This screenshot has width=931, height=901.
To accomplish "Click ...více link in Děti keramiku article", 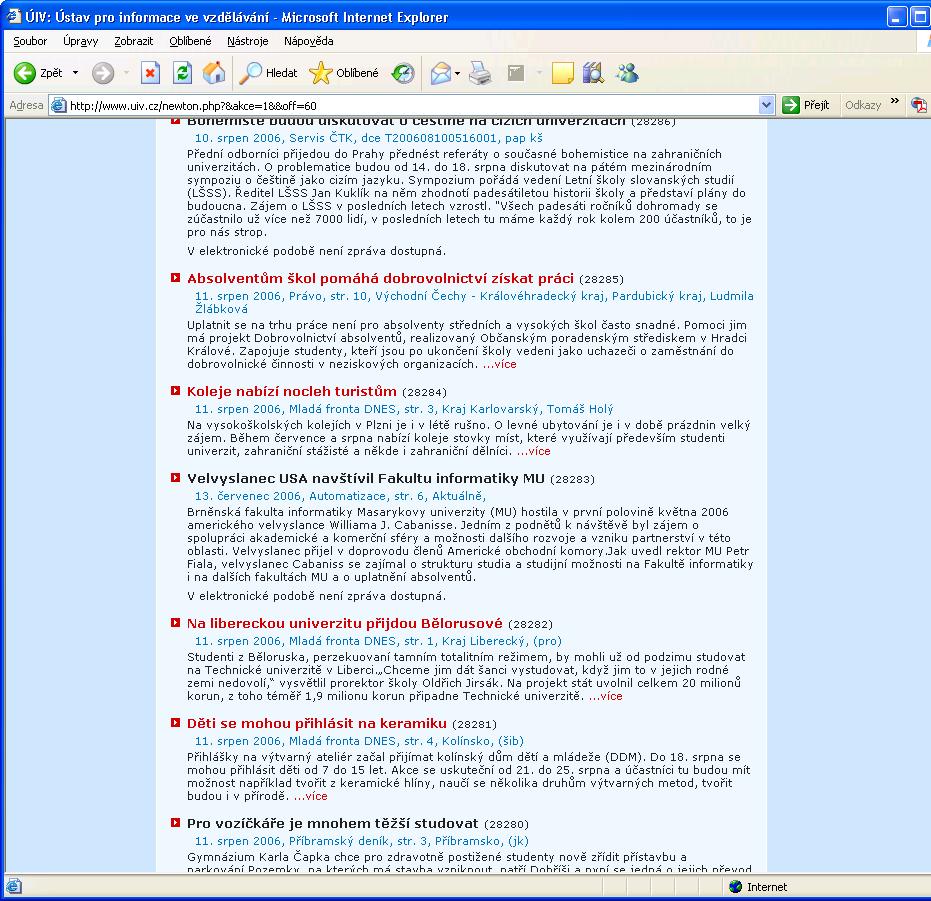I will pyautogui.click(x=311, y=796).
